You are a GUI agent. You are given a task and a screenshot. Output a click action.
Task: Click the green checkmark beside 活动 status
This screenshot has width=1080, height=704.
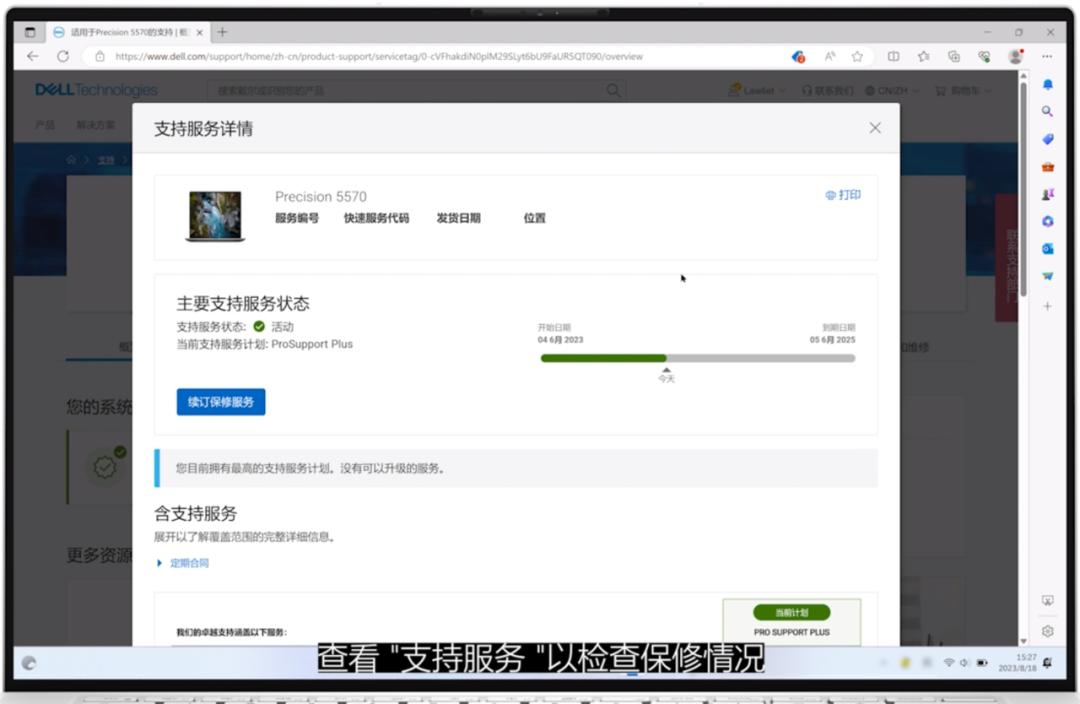point(260,326)
